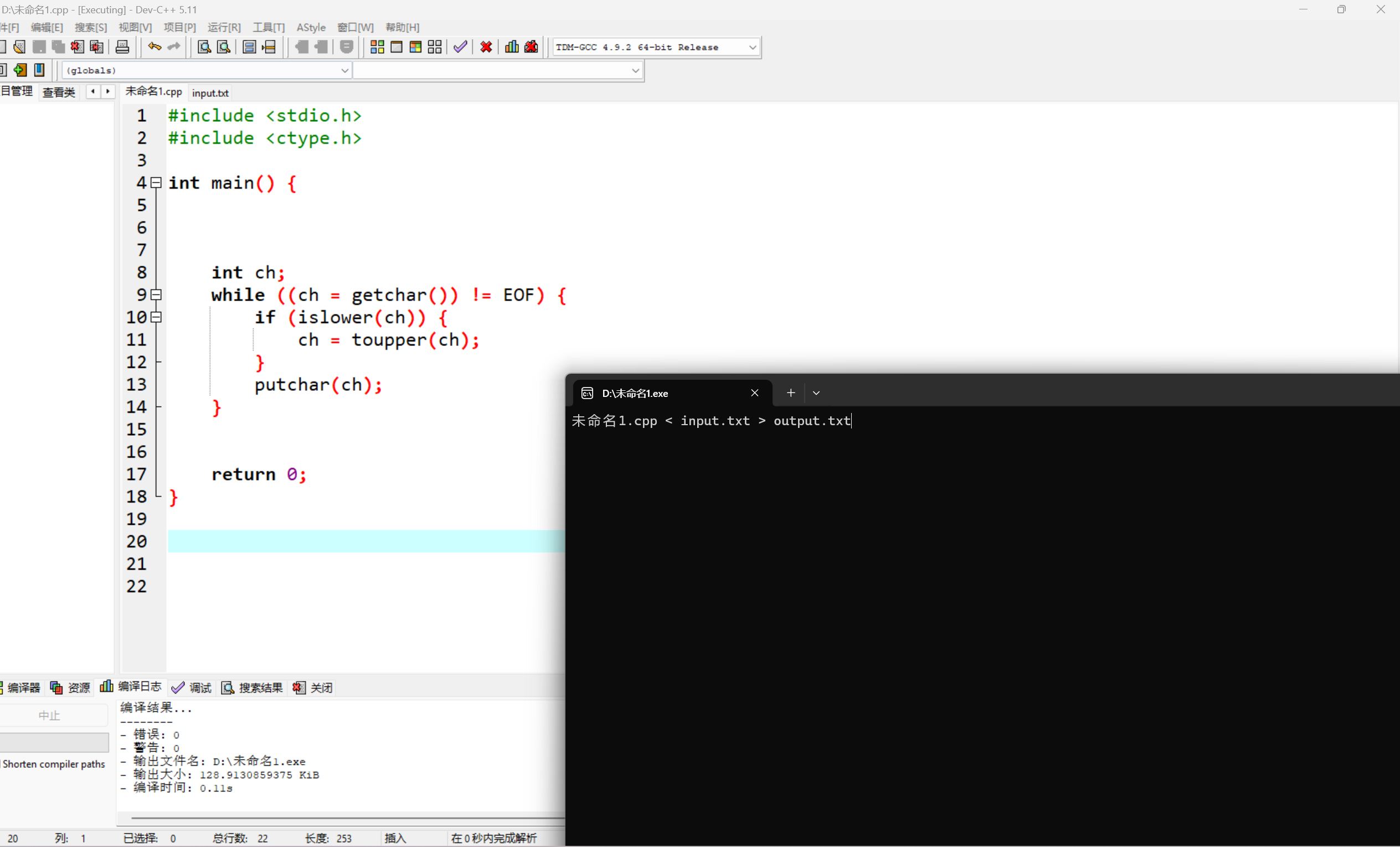
Task: Collapse the main function fold at line 4
Action: click(x=156, y=183)
